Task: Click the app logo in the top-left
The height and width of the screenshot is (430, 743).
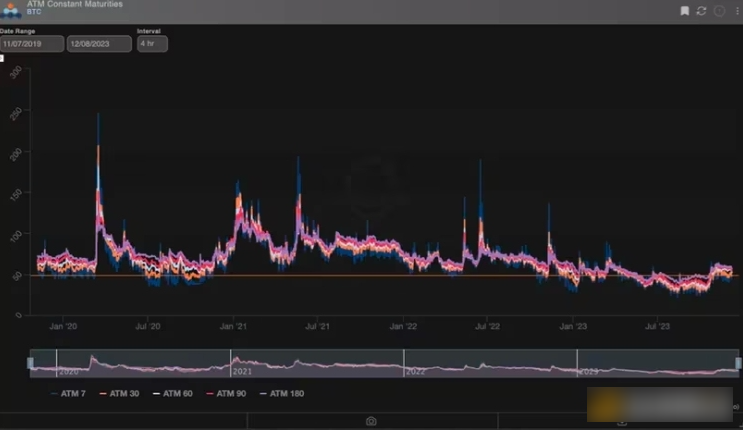Action: (11, 11)
